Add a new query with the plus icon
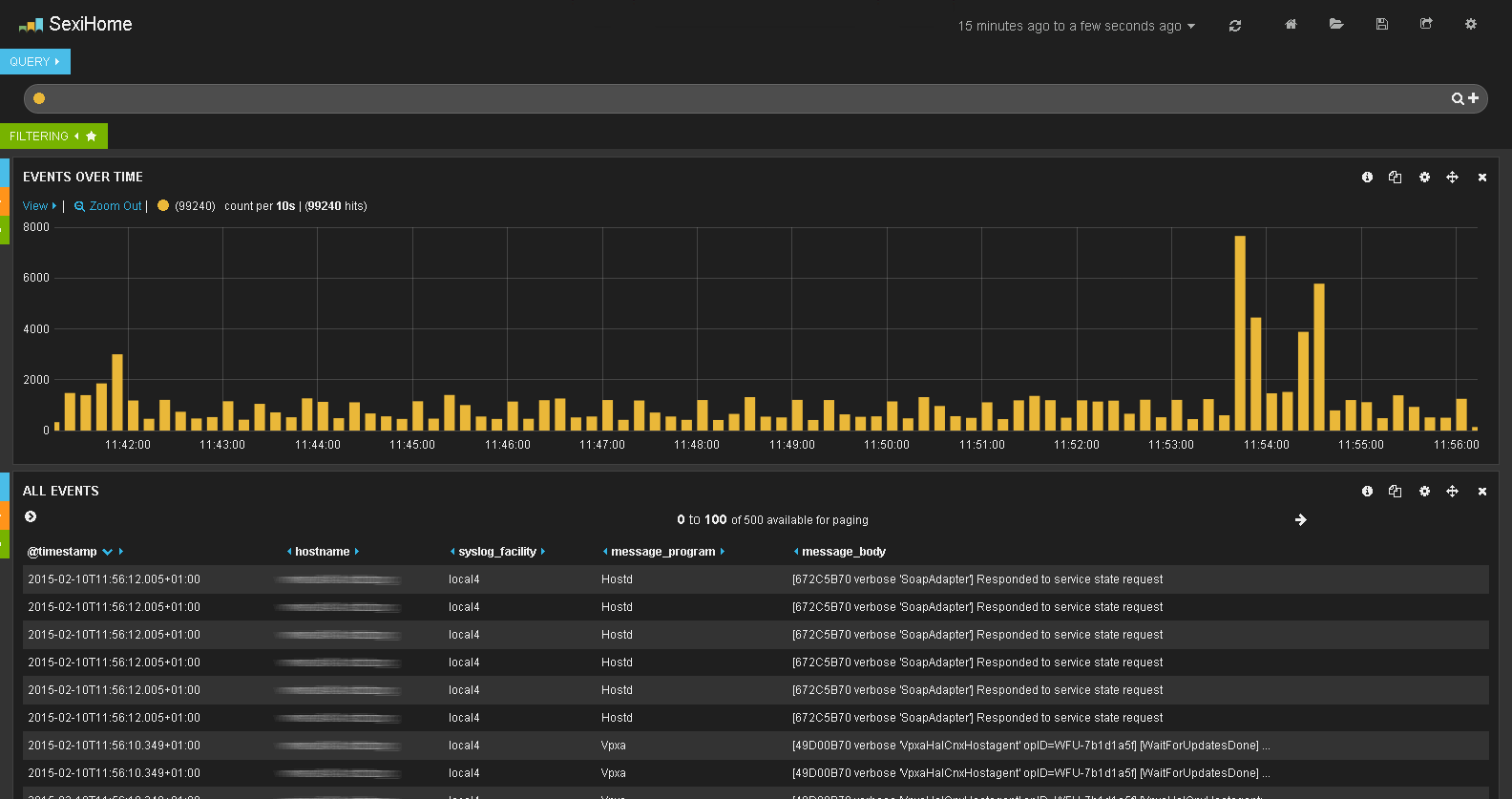Screen dimensions: 1512x799 (x=1473, y=98)
